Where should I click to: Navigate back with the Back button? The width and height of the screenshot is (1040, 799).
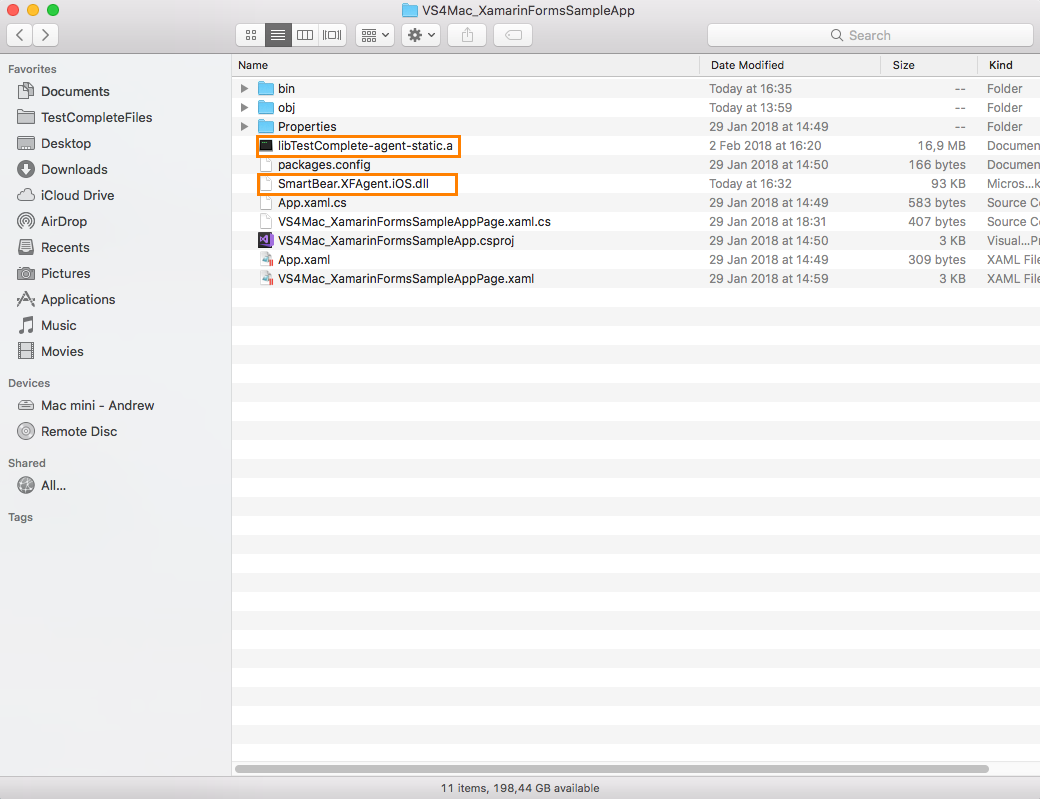point(19,34)
